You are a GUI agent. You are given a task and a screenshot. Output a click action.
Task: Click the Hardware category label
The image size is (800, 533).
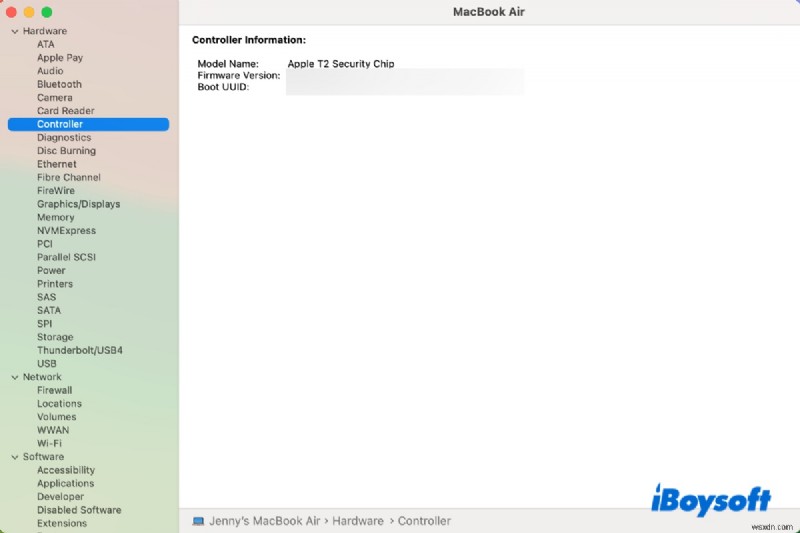45,31
